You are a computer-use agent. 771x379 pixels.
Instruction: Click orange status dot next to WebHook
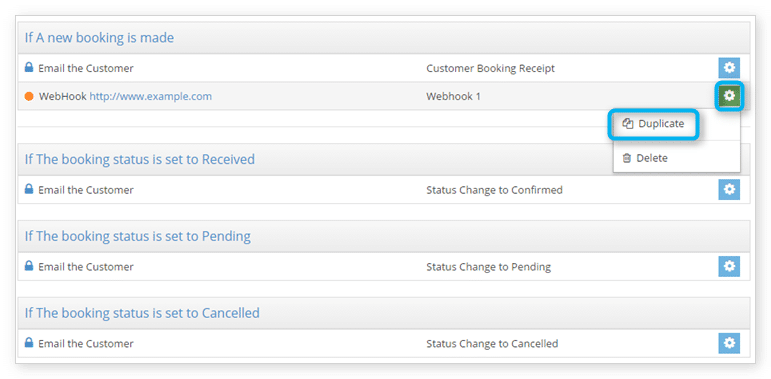[x=29, y=96]
